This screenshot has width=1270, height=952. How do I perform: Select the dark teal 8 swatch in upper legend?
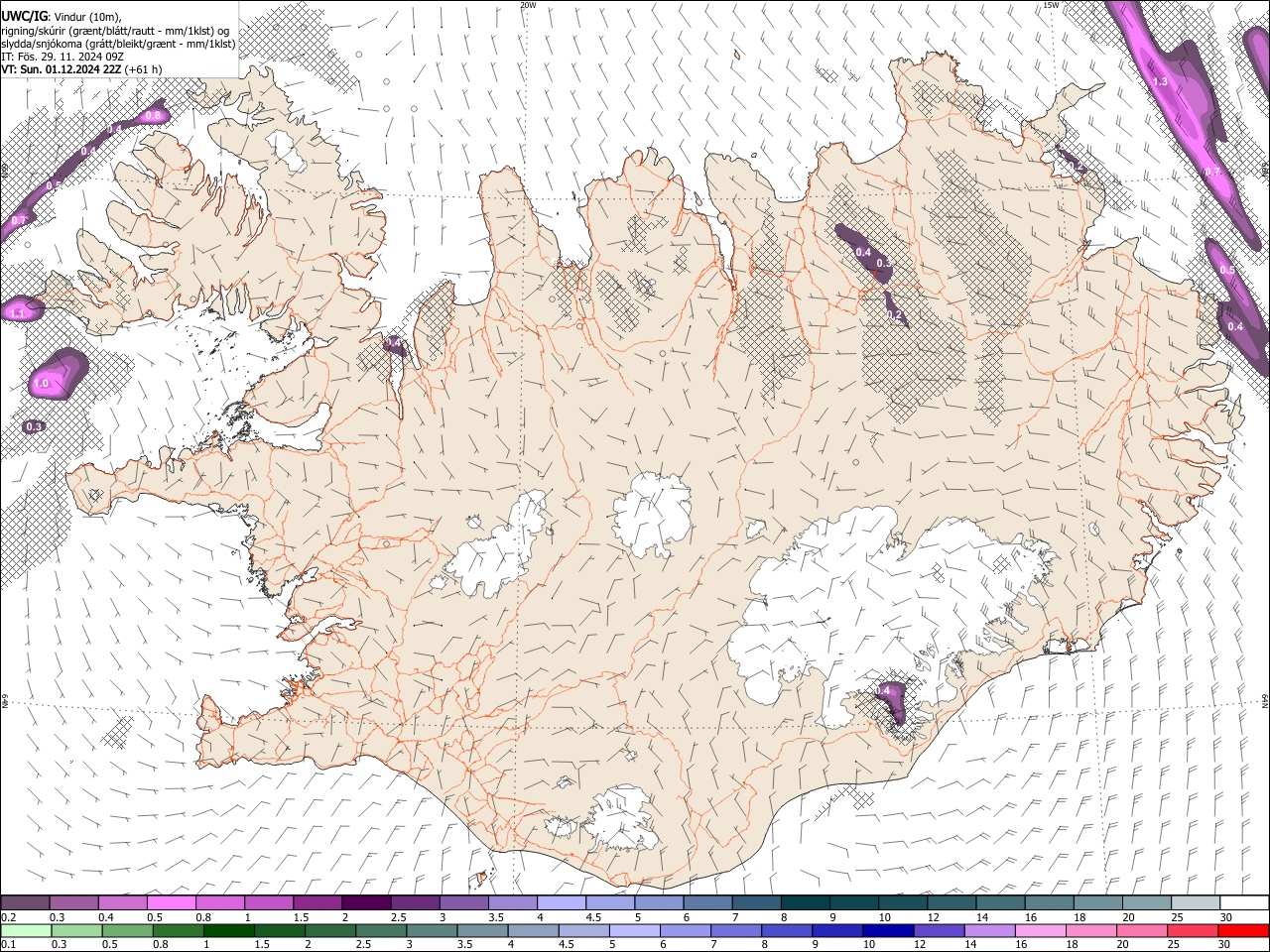tap(806, 902)
